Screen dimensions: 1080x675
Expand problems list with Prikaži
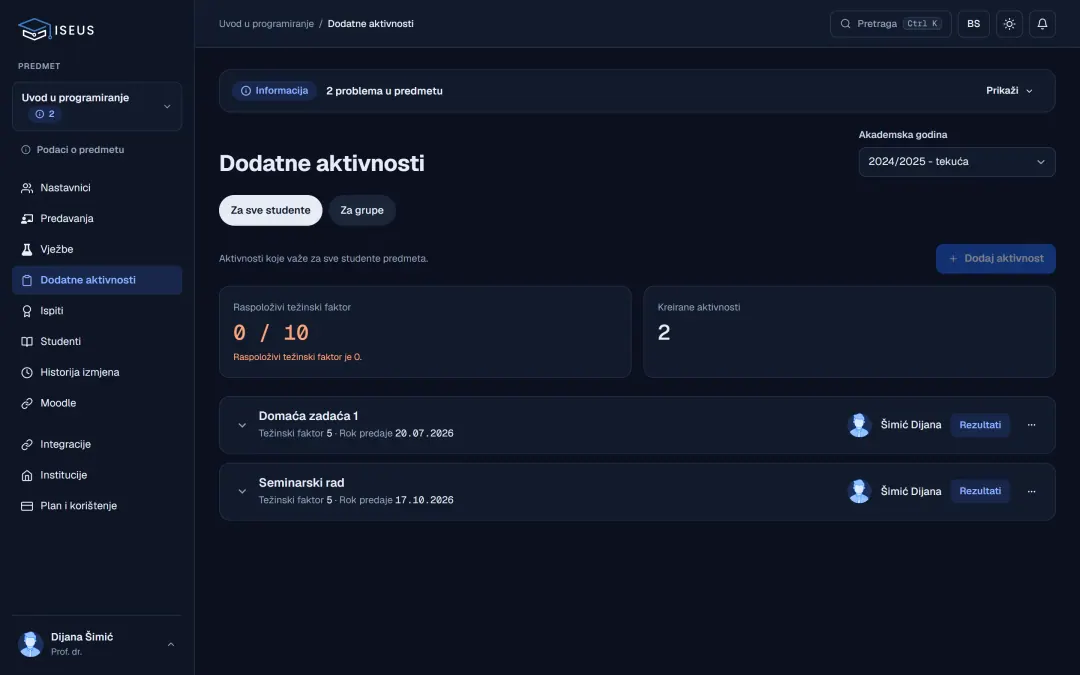tap(1009, 91)
